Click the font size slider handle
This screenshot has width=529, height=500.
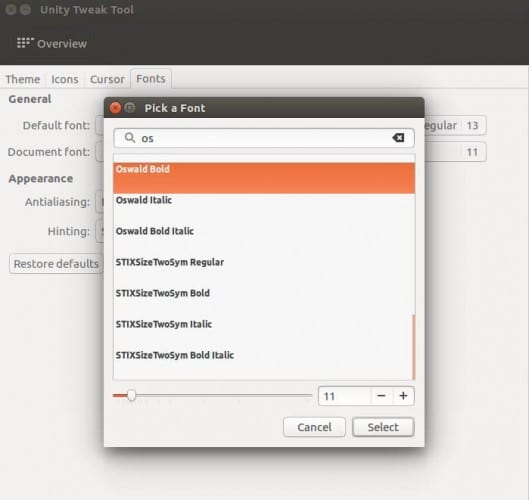pos(132,395)
